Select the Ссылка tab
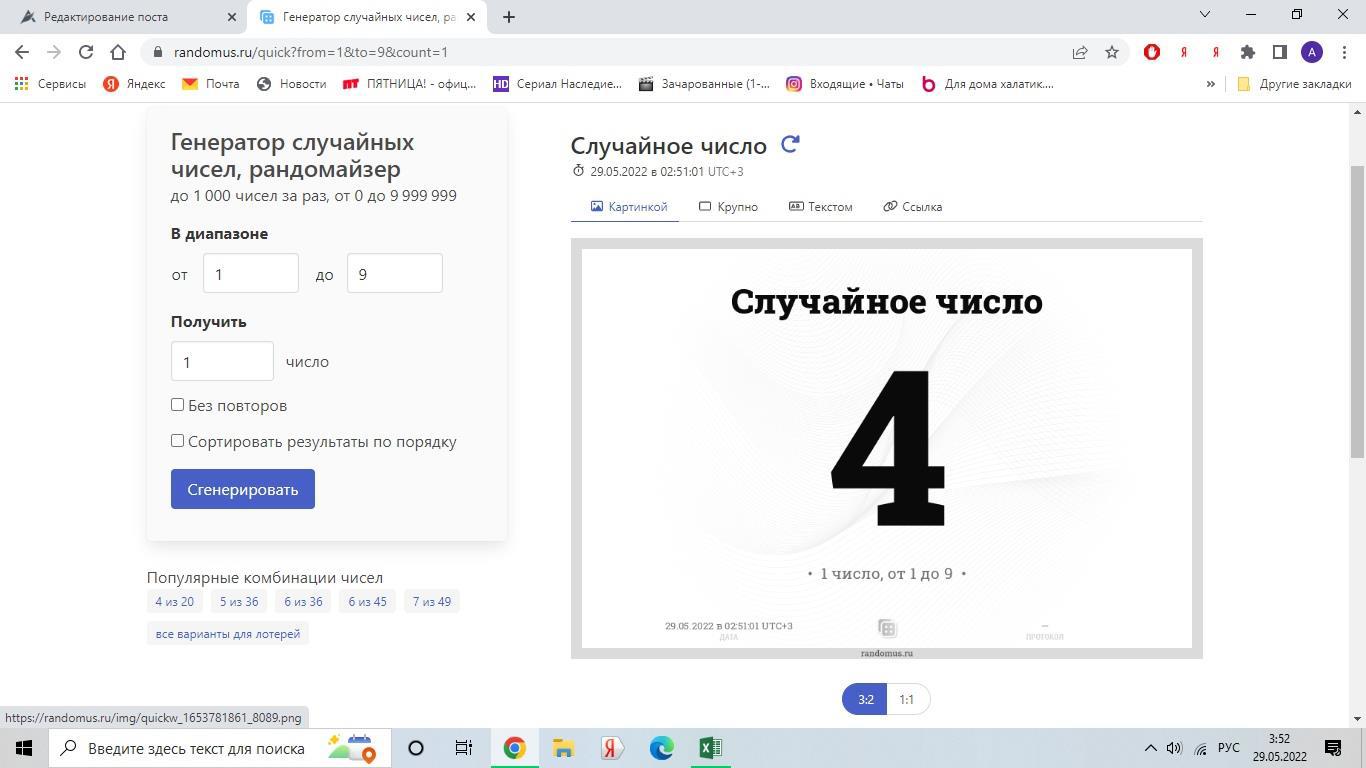This screenshot has height=768, width=1366. coord(912,206)
